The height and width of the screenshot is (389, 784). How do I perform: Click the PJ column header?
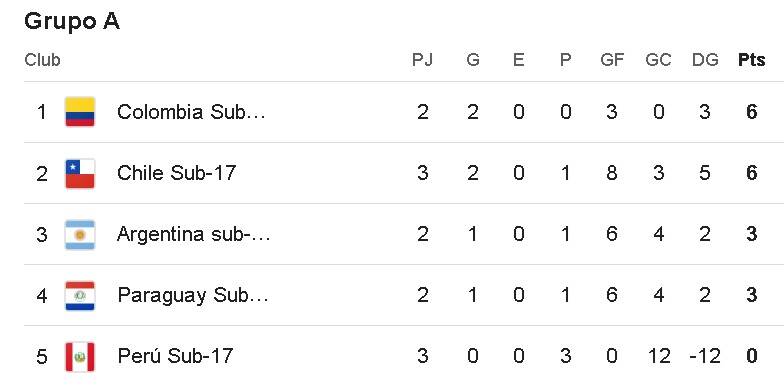tap(422, 60)
